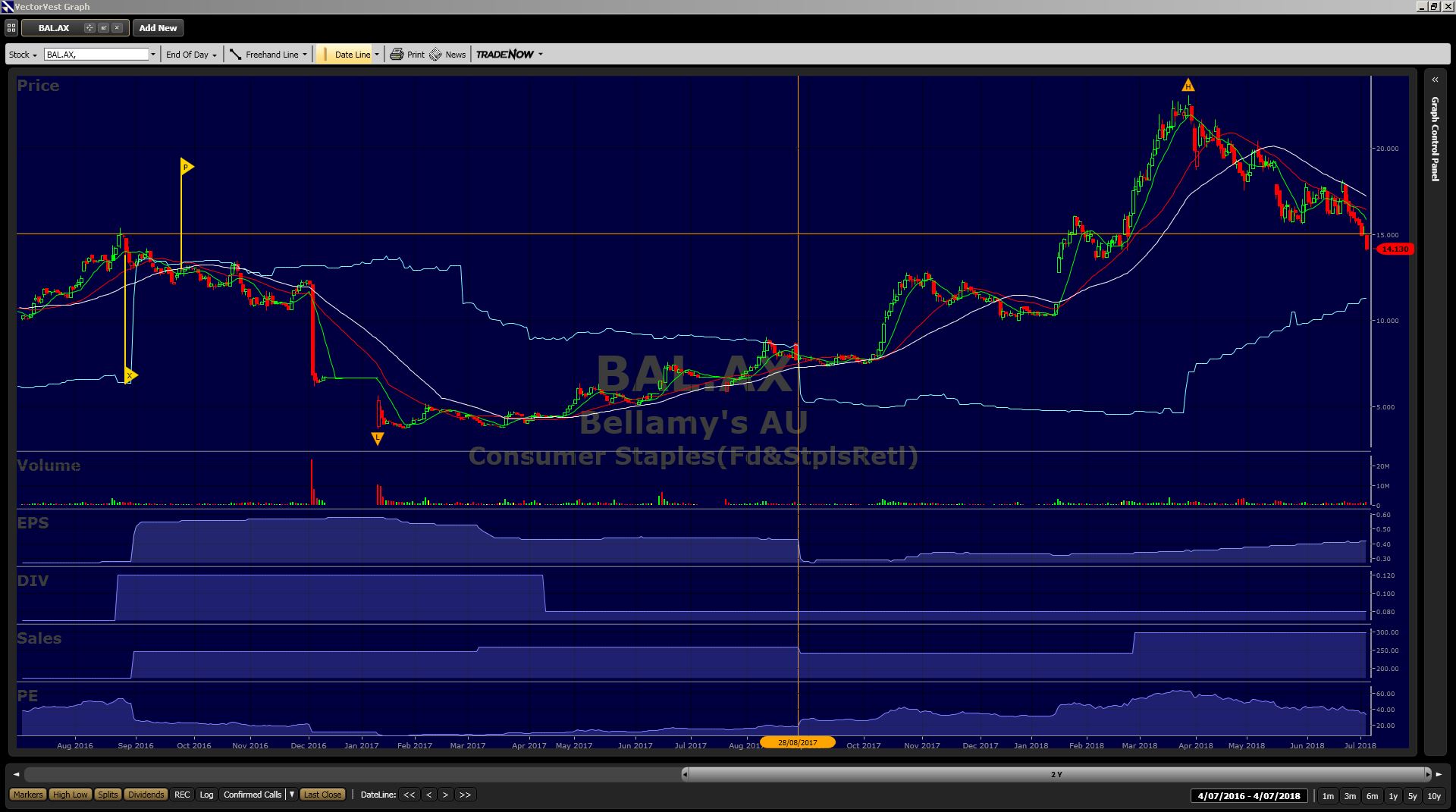Toggle the Dividends button
1456x812 pixels.
(146, 795)
